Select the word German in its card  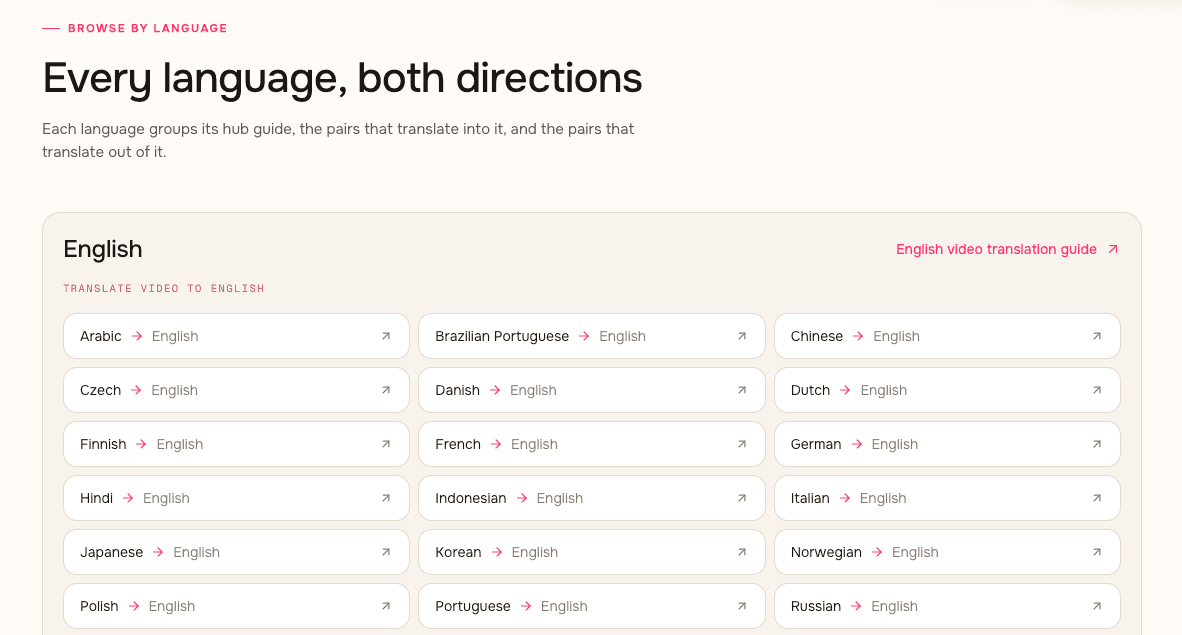pos(816,444)
